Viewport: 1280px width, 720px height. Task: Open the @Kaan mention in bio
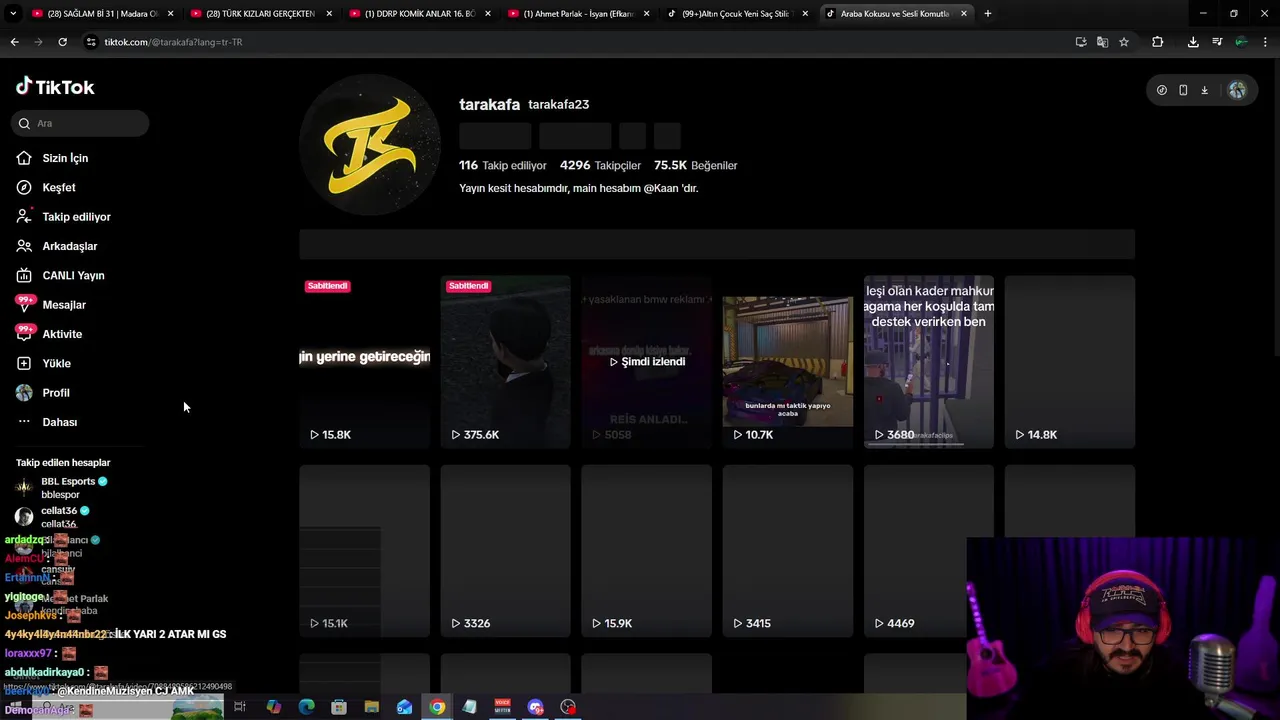[661, 188]
